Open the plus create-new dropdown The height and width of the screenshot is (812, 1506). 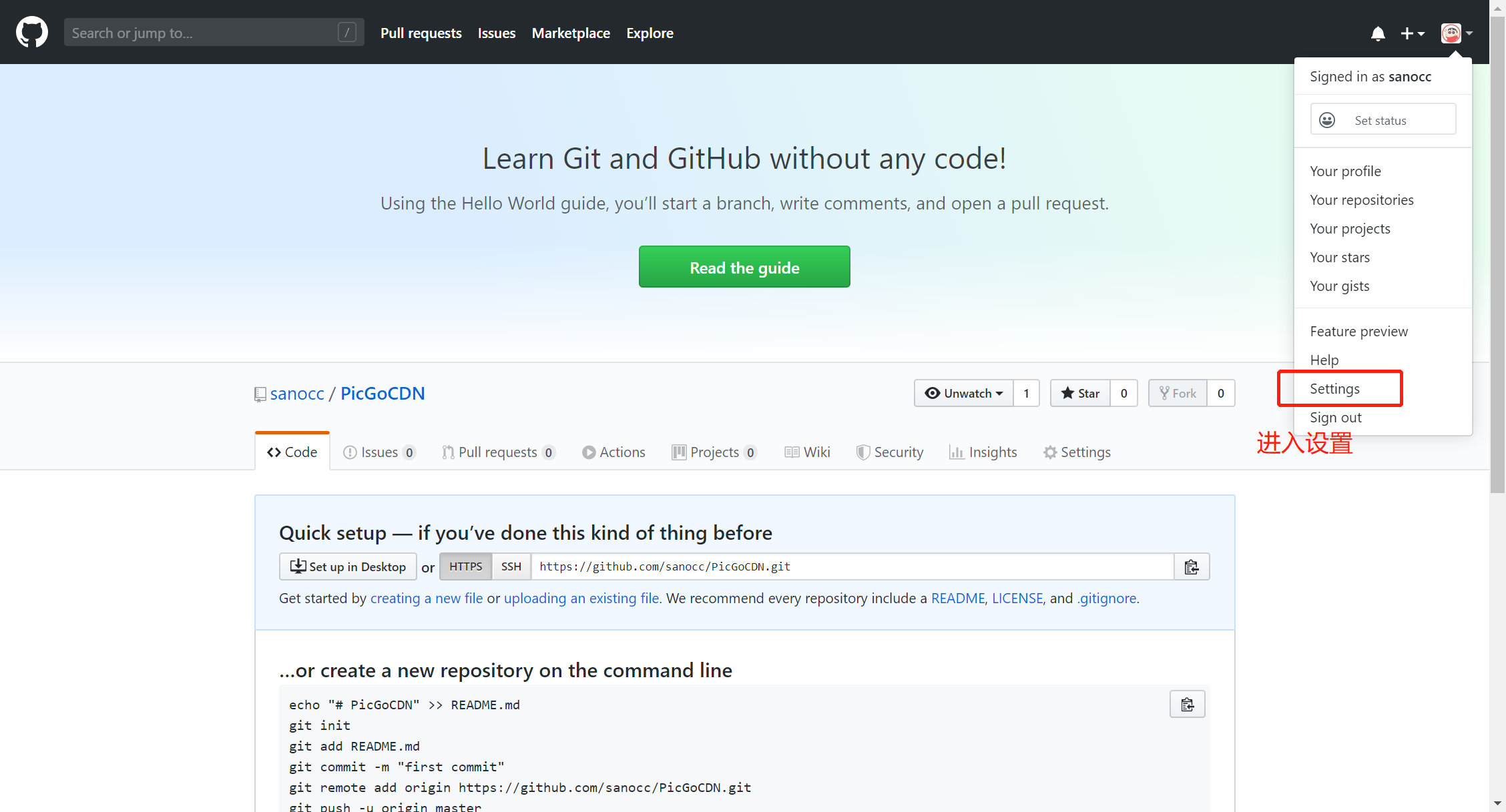(x=1412, y=33)
